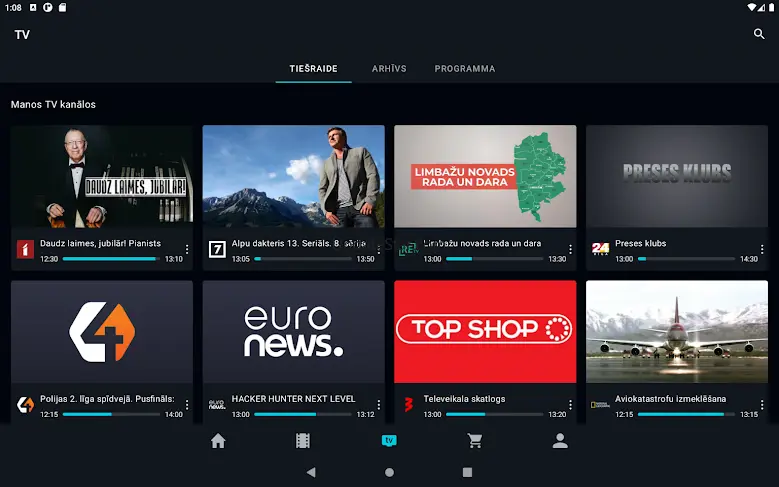The width and height of the screenshot is (779, 487).
Task: Click the title Polijas 2. līga spīdvejā. Pusfināls
Action: [107, 399]
